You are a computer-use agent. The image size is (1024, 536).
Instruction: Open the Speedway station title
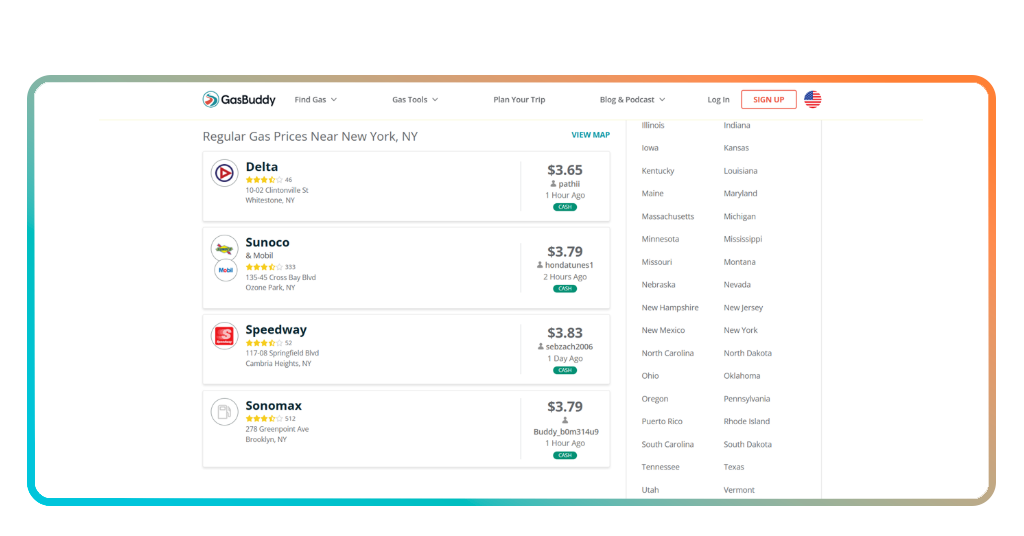(276, 330)
